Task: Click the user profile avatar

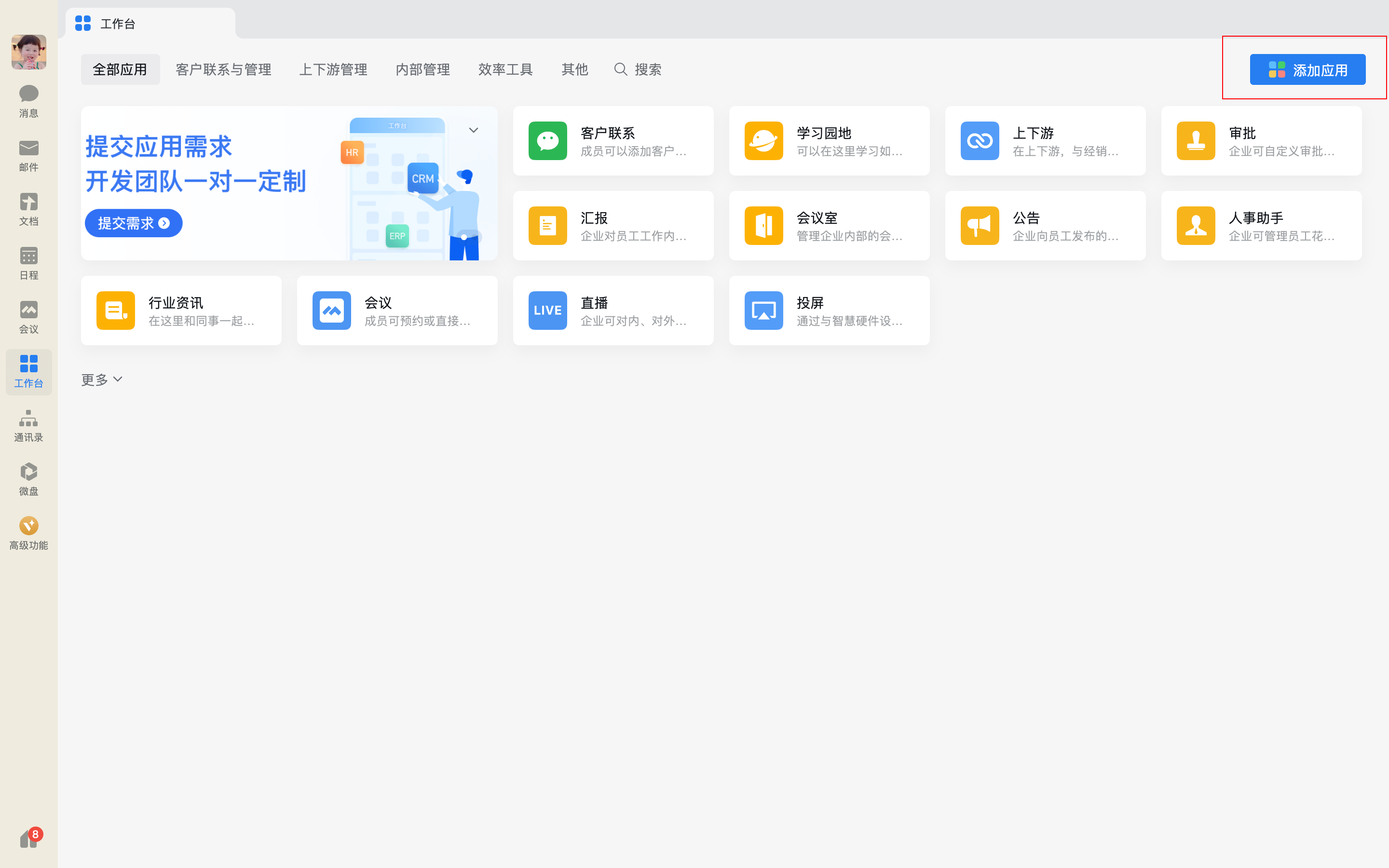Action: click(x=29, y=52)
